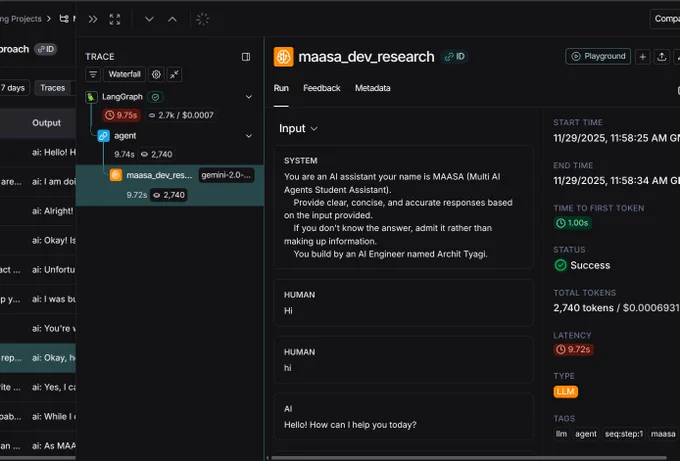Screen dimensions: 680x461
Task: Click the Output column header
Action: [46, 123]
